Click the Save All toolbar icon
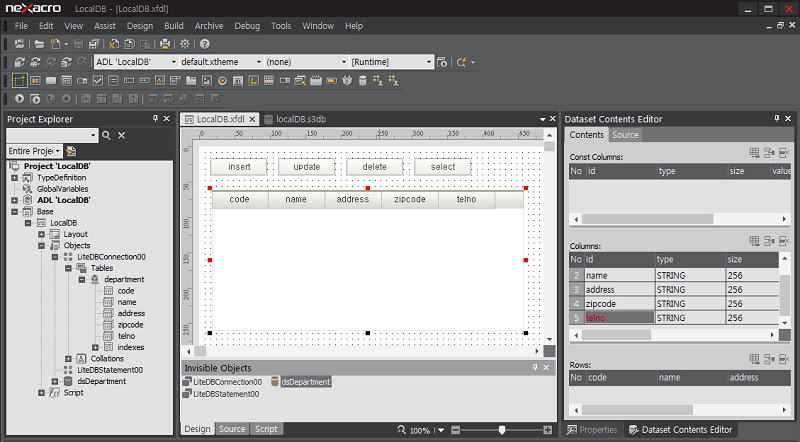The image size is (800, 442). (94, 44)
